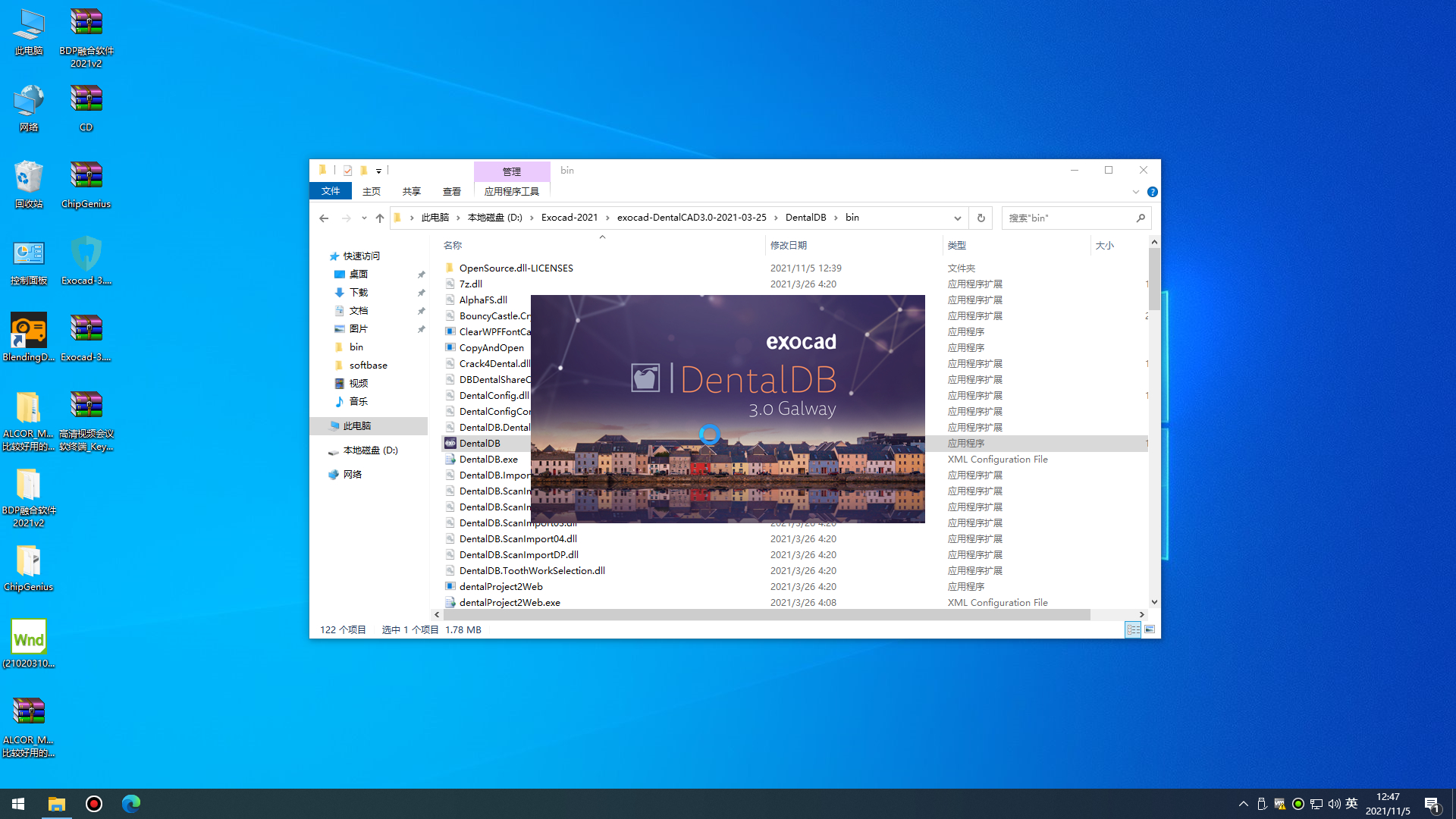Open recent locations dropdown arrow
The image size is (1456, 819).
click(x=364, y=218)
